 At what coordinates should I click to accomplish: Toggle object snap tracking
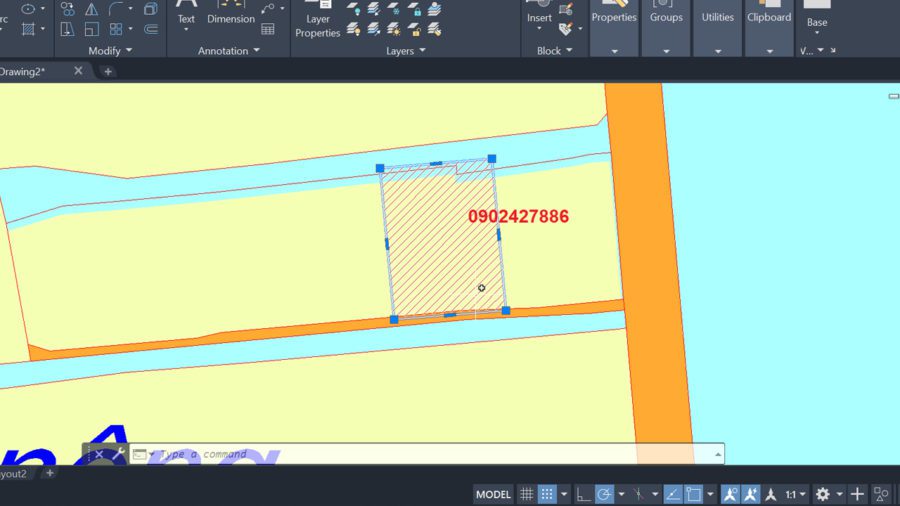point(672,494)
